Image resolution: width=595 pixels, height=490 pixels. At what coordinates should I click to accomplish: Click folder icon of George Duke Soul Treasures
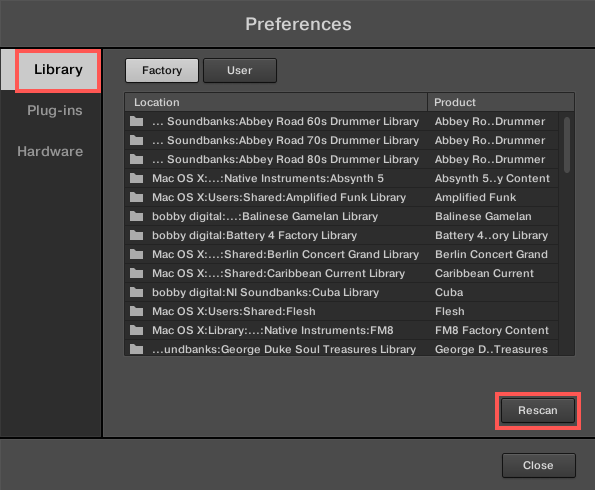(x=136, y=349)
